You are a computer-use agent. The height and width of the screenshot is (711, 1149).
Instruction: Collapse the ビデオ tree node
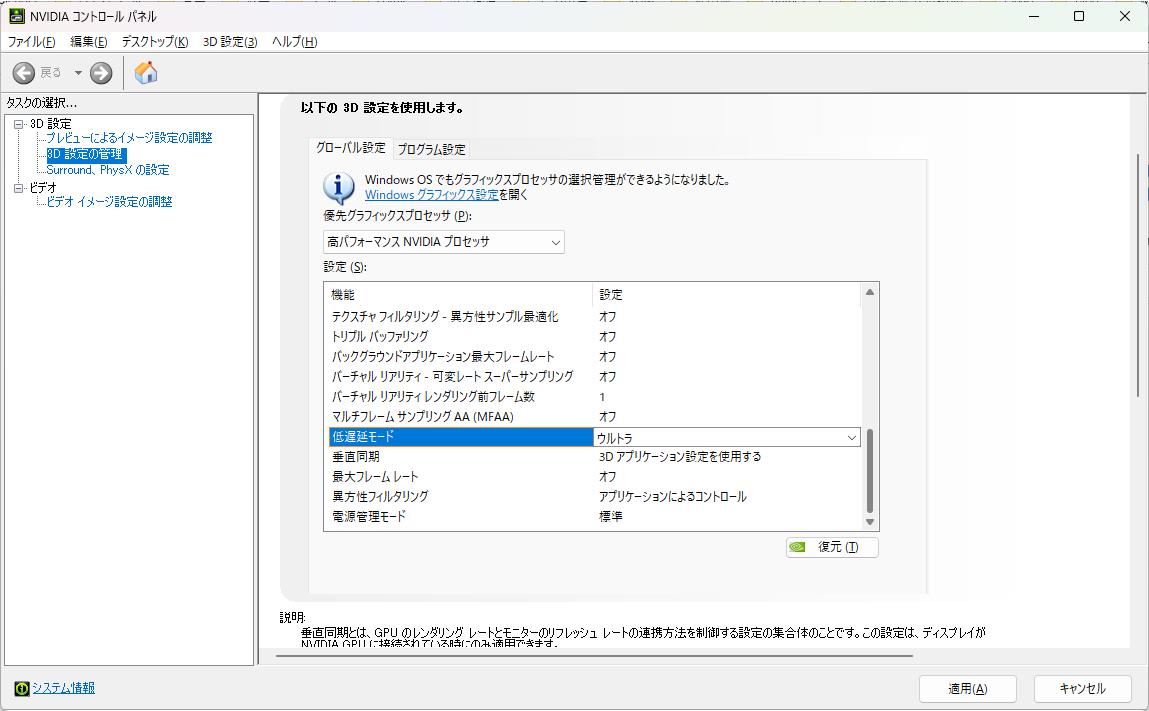pos(18,188)
